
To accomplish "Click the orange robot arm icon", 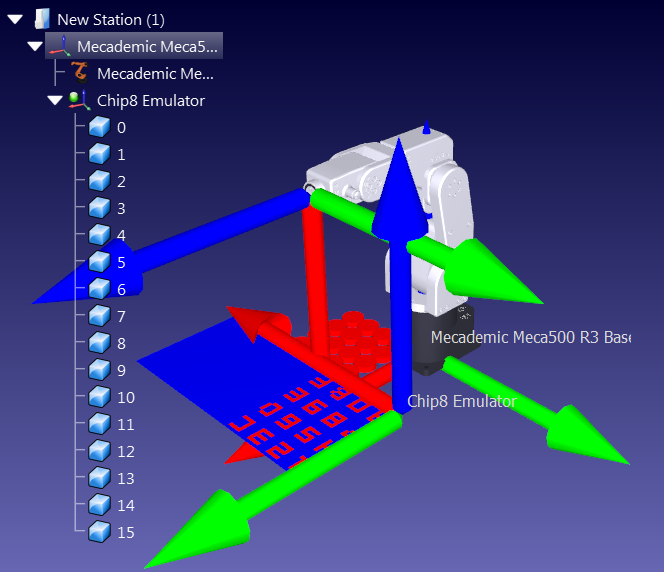I will click(x=81, y=73).
